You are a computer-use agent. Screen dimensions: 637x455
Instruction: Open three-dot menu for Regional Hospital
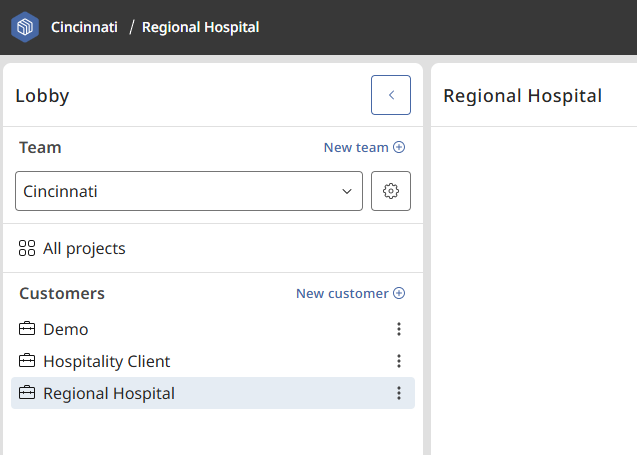click(x=399, y=393)
